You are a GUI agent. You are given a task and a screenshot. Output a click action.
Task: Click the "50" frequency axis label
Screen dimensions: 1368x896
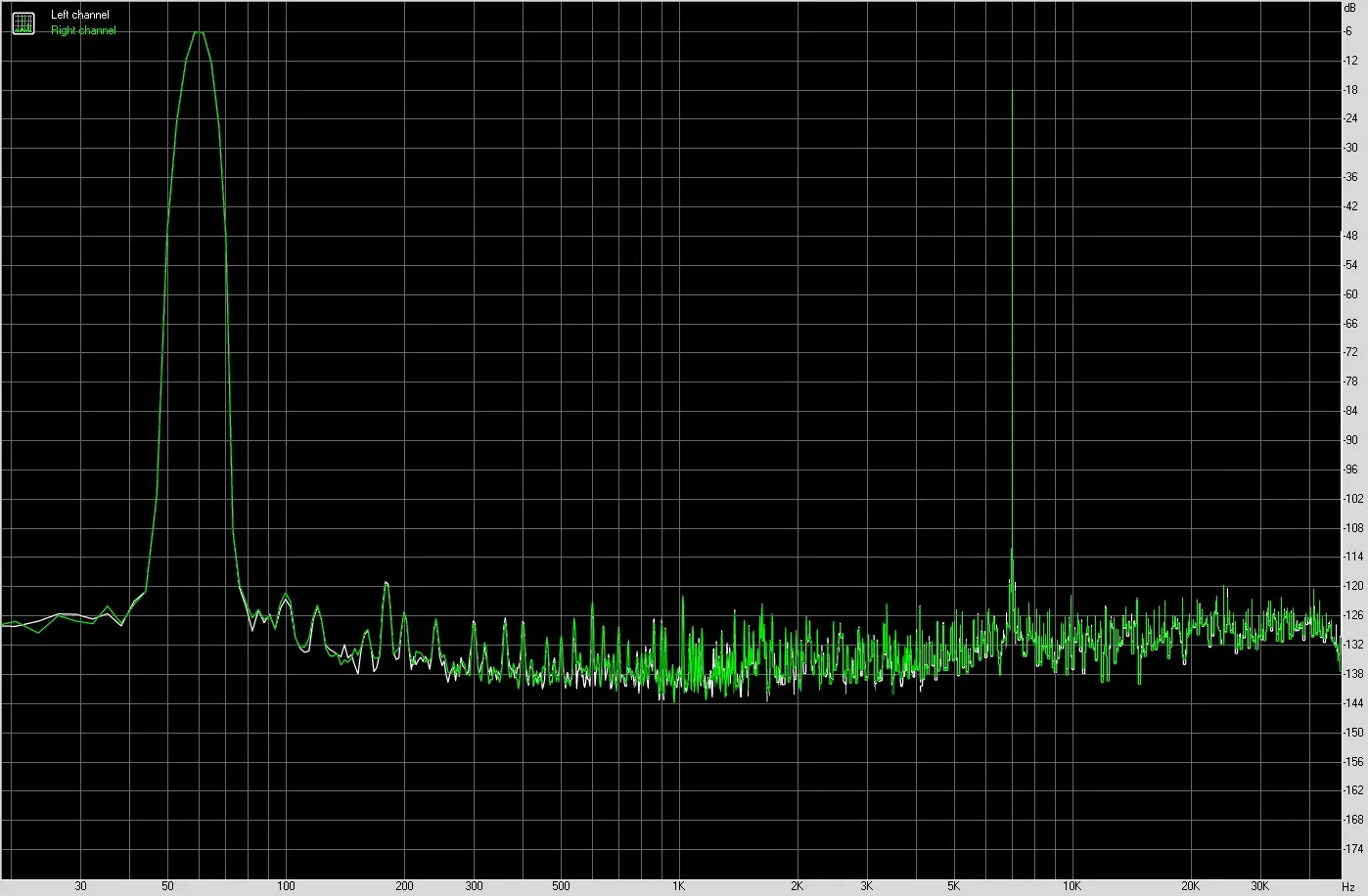pyautogui.click(x=167, y=886)
